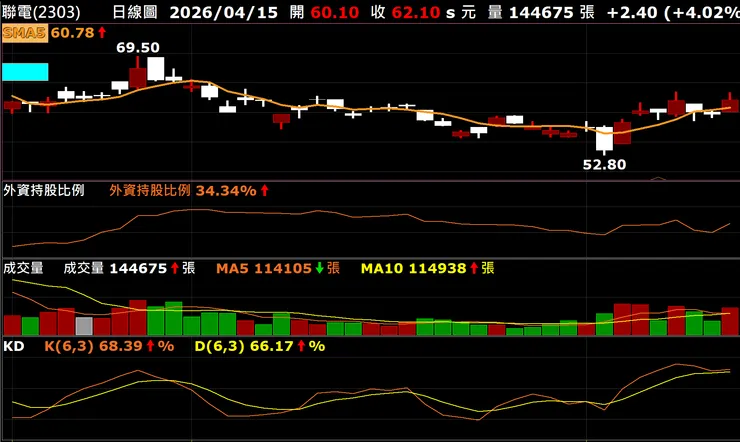740x442 pixels.
Task: Click the red up arrow beside 成交量 144675
Action: point(175,268)
